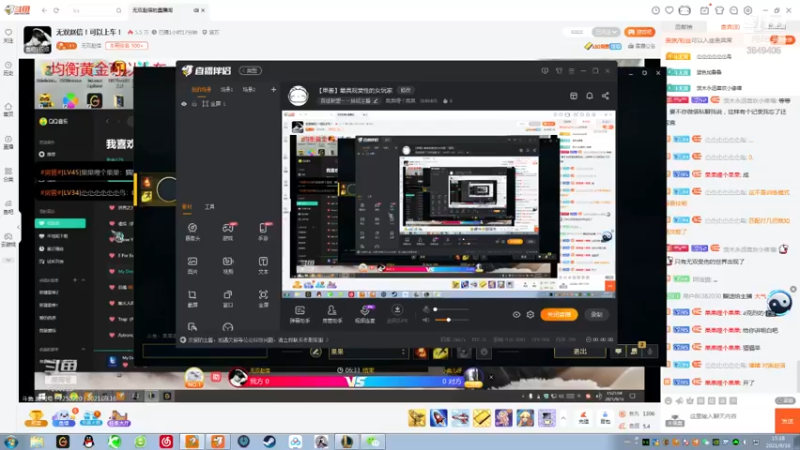Image resolution: width=800 pixels, height=450 pixels.
Task: Open the rocket gift icon
Action: [439, 418]
